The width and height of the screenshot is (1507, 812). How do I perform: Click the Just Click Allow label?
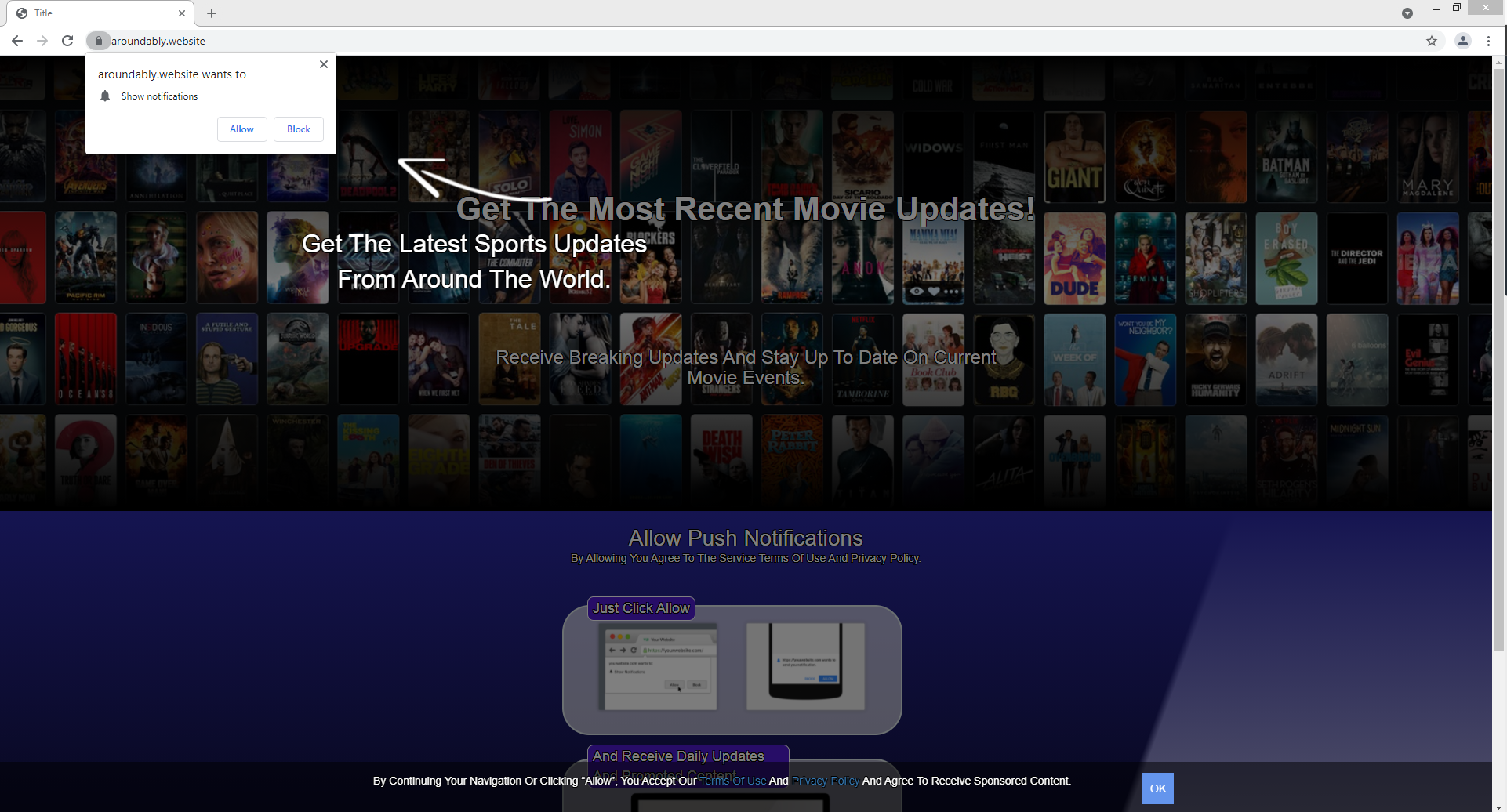(x=641, y=608)
